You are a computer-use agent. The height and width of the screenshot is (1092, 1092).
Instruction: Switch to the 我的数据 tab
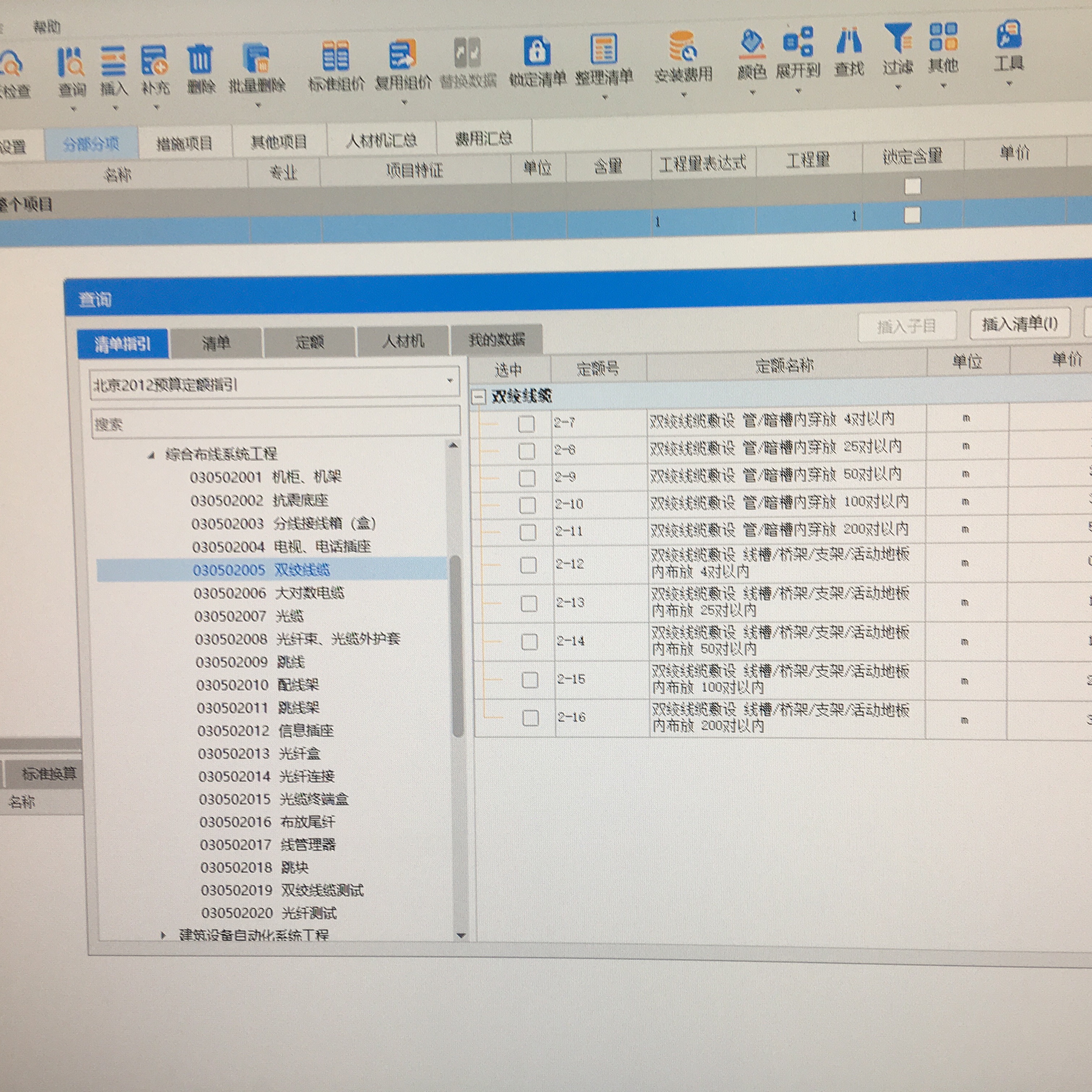[x=496, y=339]
